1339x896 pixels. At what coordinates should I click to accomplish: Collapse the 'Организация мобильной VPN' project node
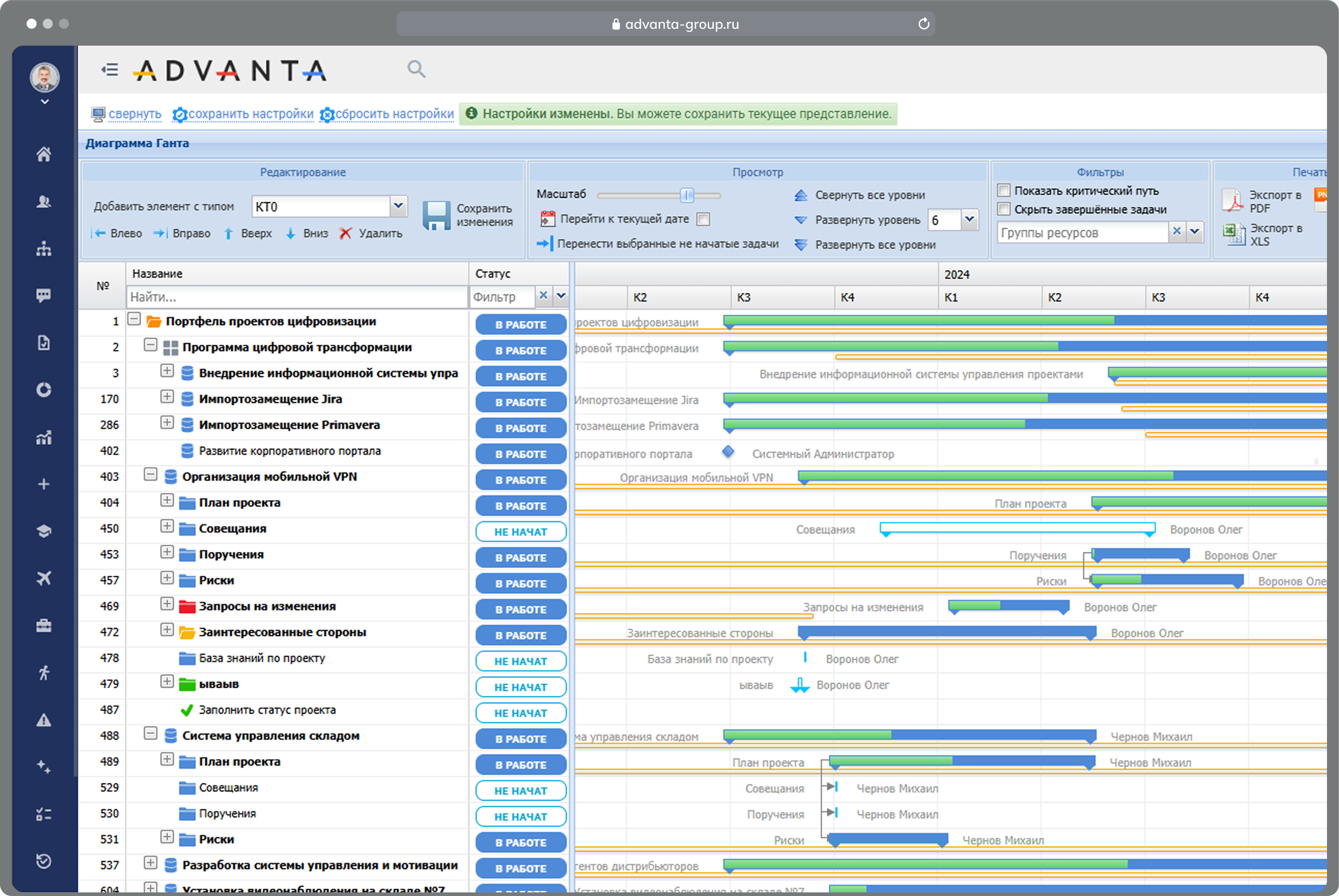(x=150, y=475)
